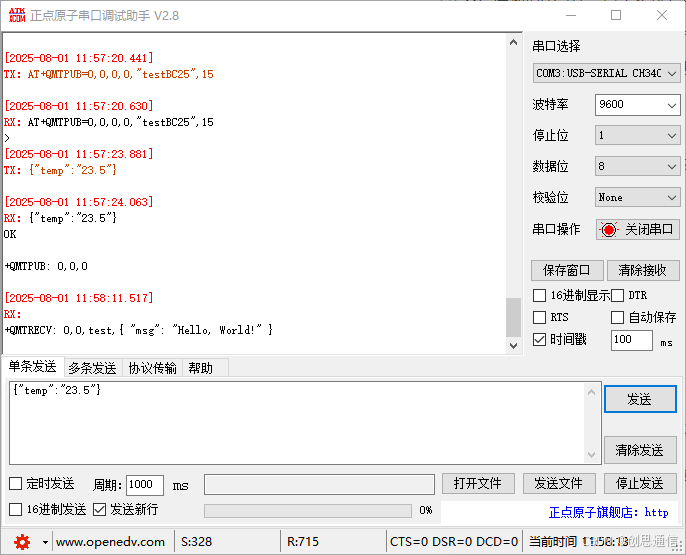Toggle the 16进制发送 checkbox

click(x=15, y=509)
